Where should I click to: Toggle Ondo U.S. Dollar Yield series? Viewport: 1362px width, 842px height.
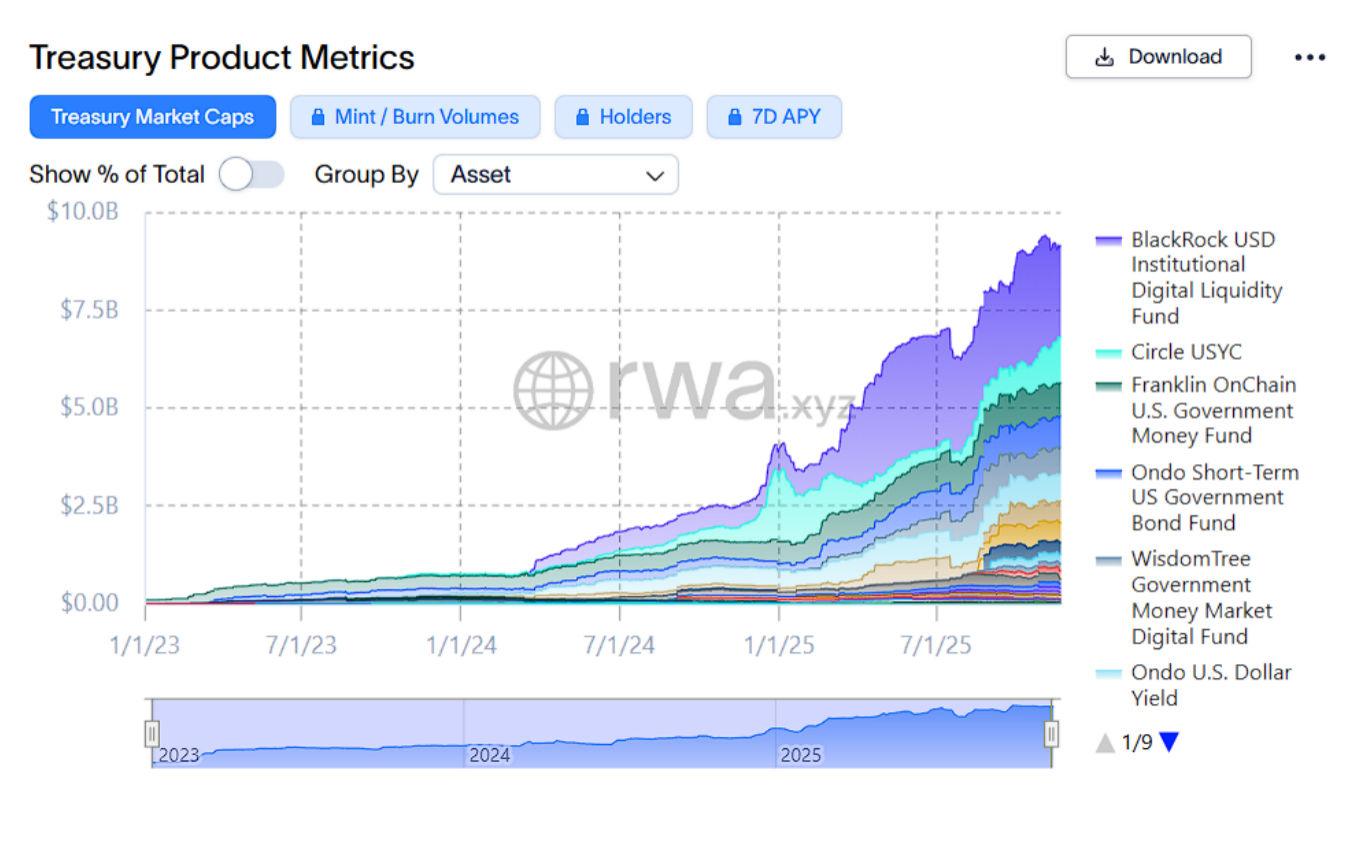1210,684
